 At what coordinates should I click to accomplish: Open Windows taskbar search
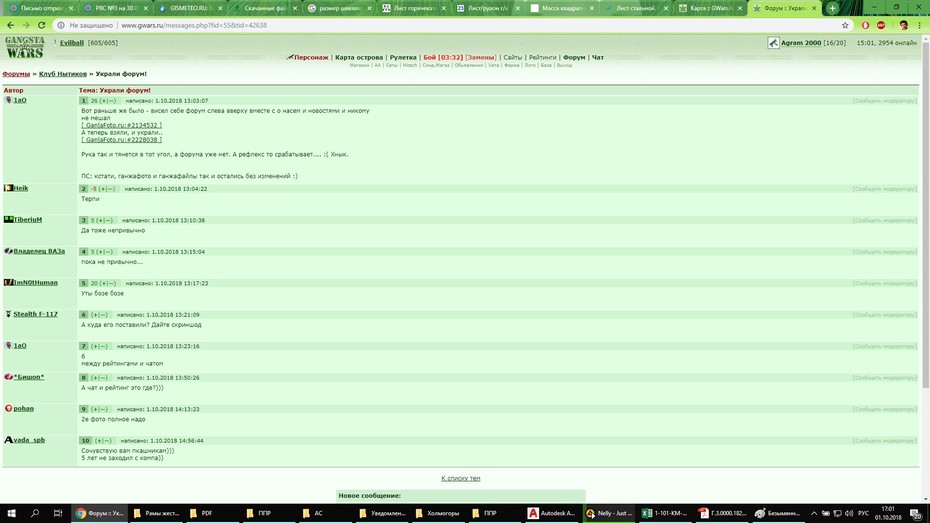[34, 513]
